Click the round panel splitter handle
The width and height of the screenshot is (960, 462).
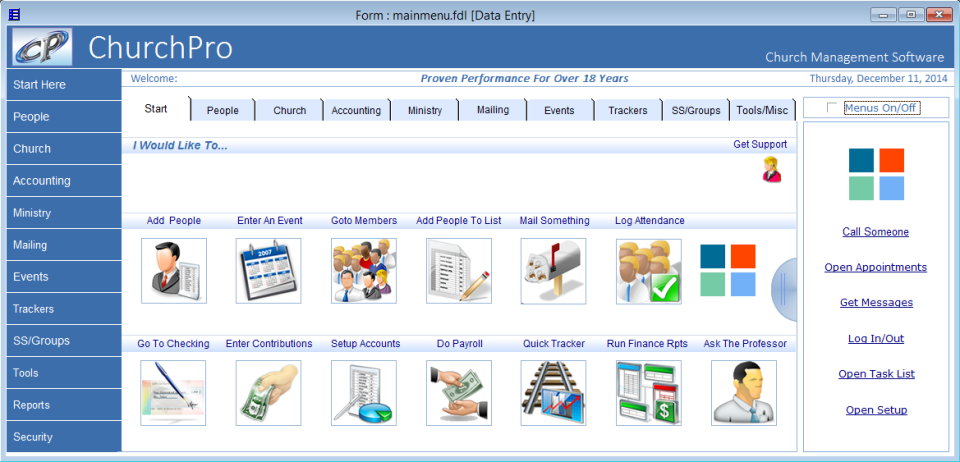784,289
